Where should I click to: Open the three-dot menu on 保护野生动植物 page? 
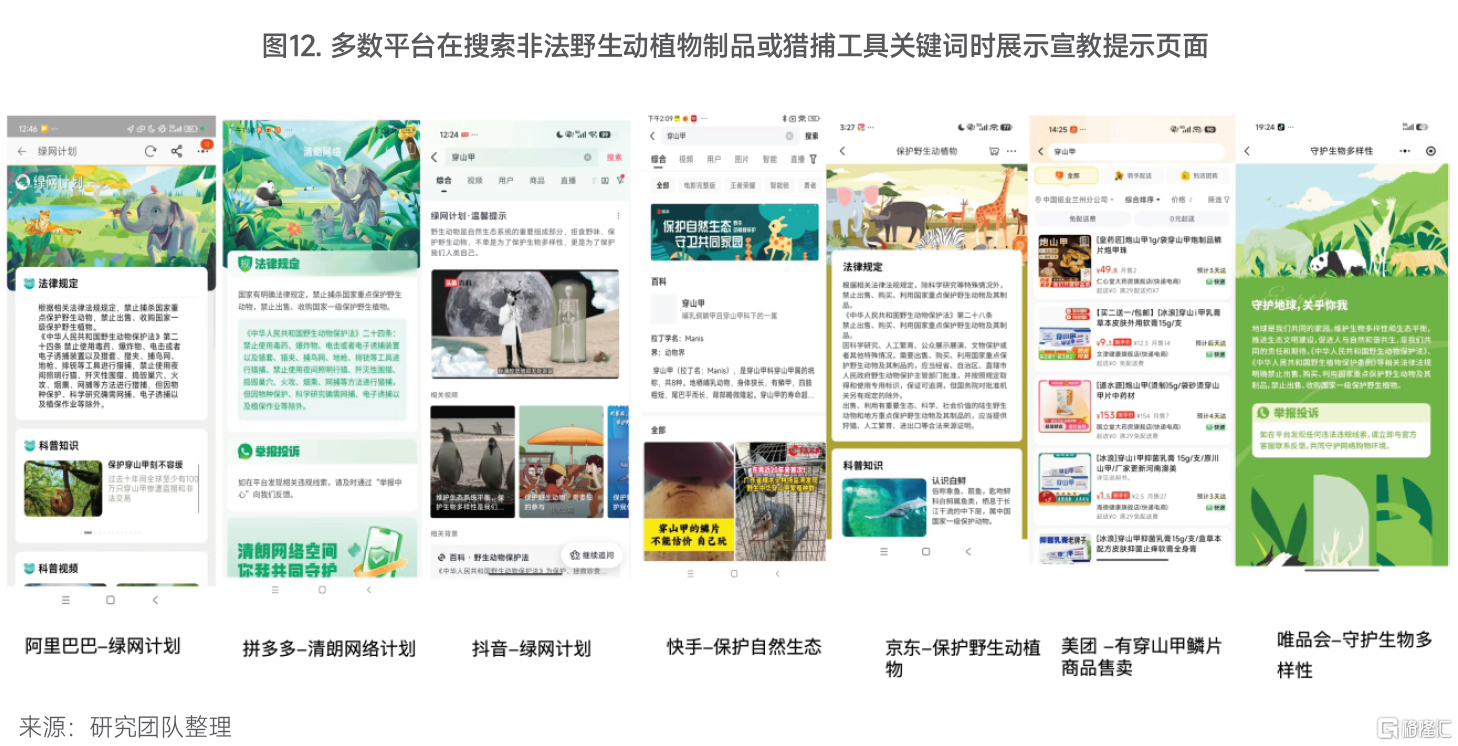(x=1012, y=151)
